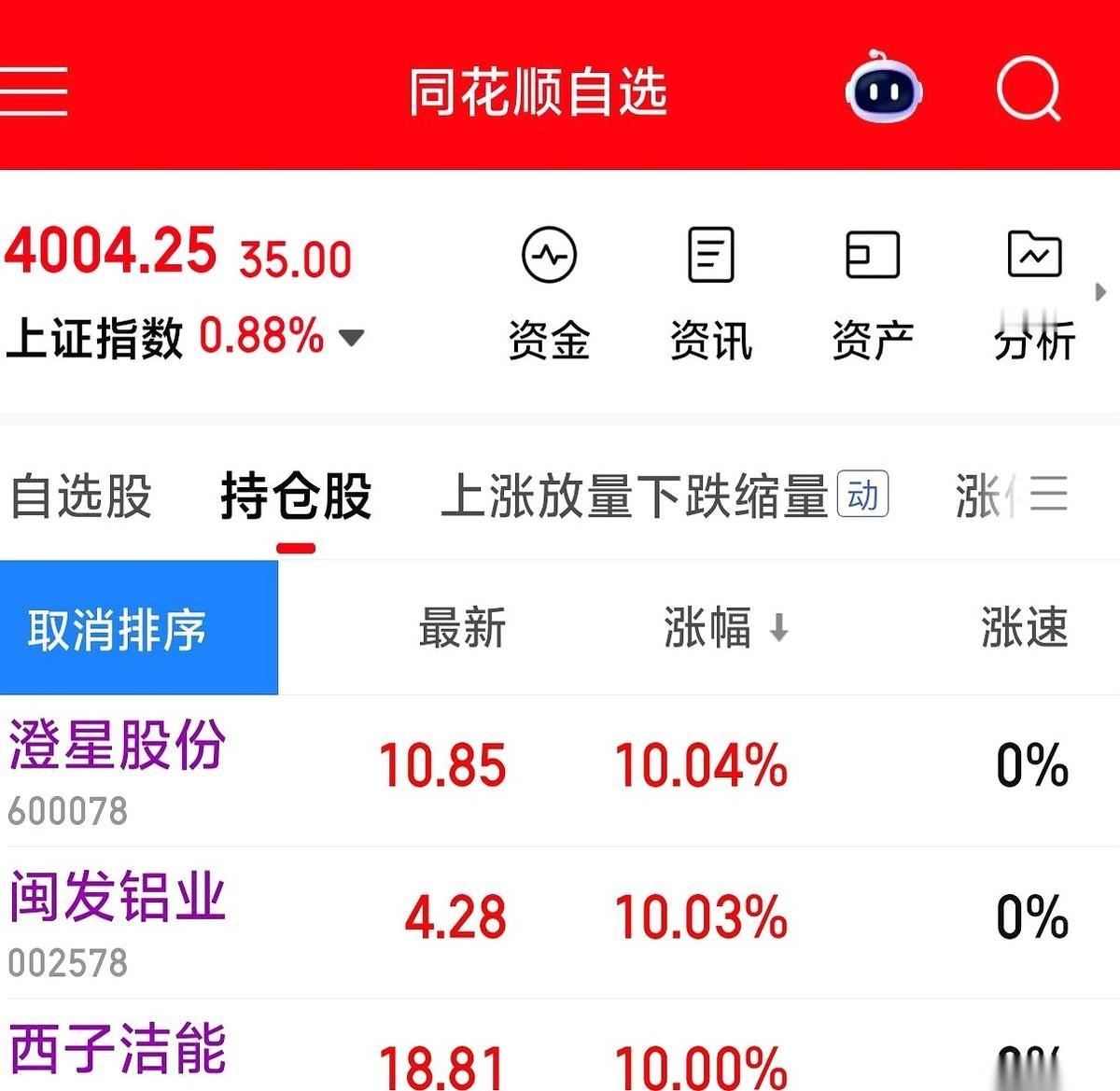This screenshot has width=1120, height=1091.
Task: Open the 闽发铝业 stock row
Action: 560,922
